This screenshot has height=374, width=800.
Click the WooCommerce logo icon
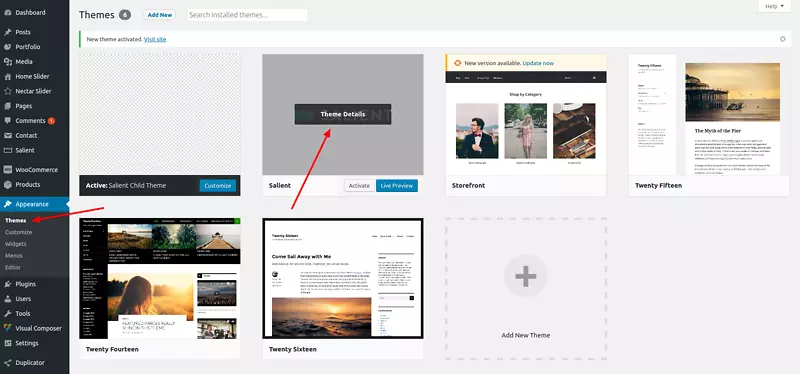[x=8, y=169]
